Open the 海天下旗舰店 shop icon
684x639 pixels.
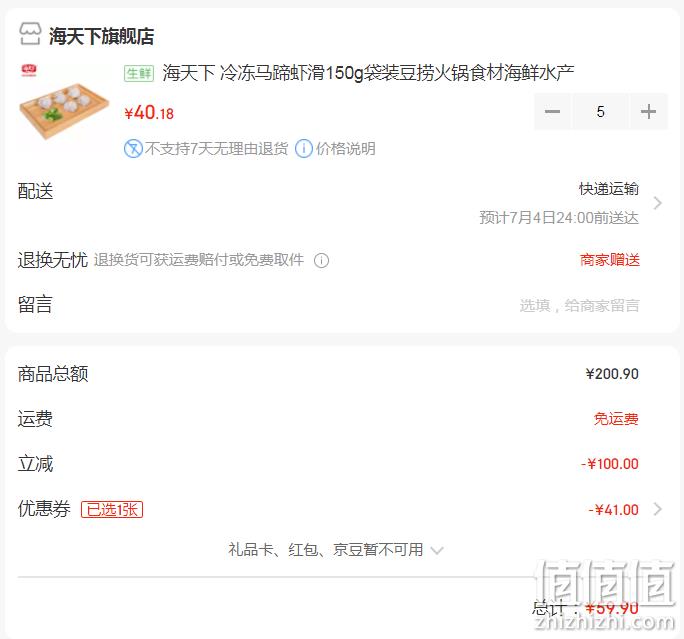coord(30,34)
